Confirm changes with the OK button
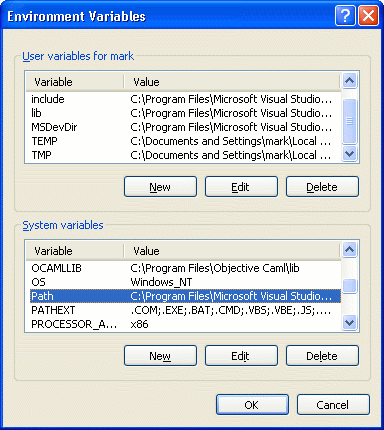 click(252, 405)
